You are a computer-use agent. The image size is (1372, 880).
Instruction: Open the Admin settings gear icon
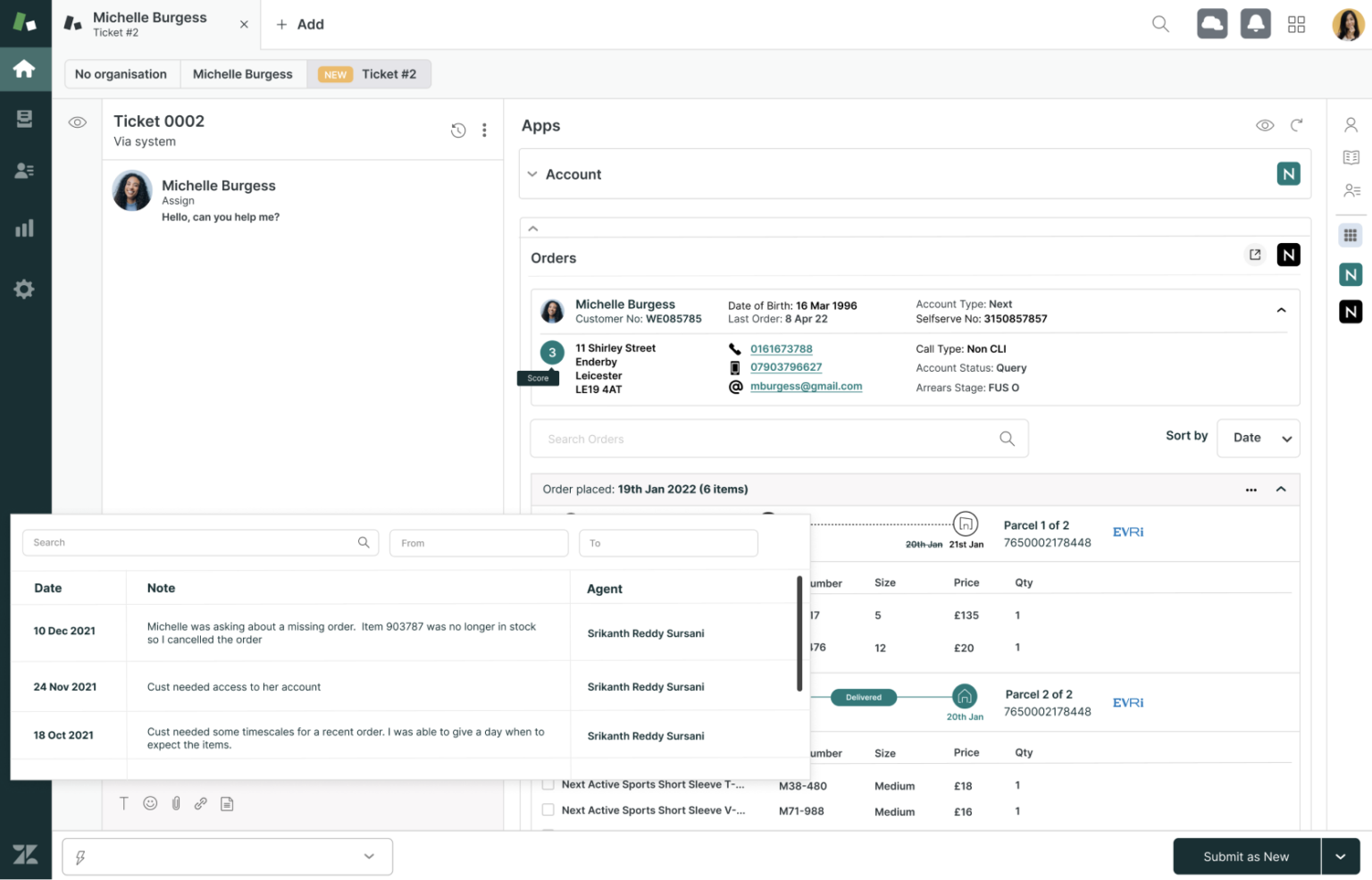(x=25, y=289)
